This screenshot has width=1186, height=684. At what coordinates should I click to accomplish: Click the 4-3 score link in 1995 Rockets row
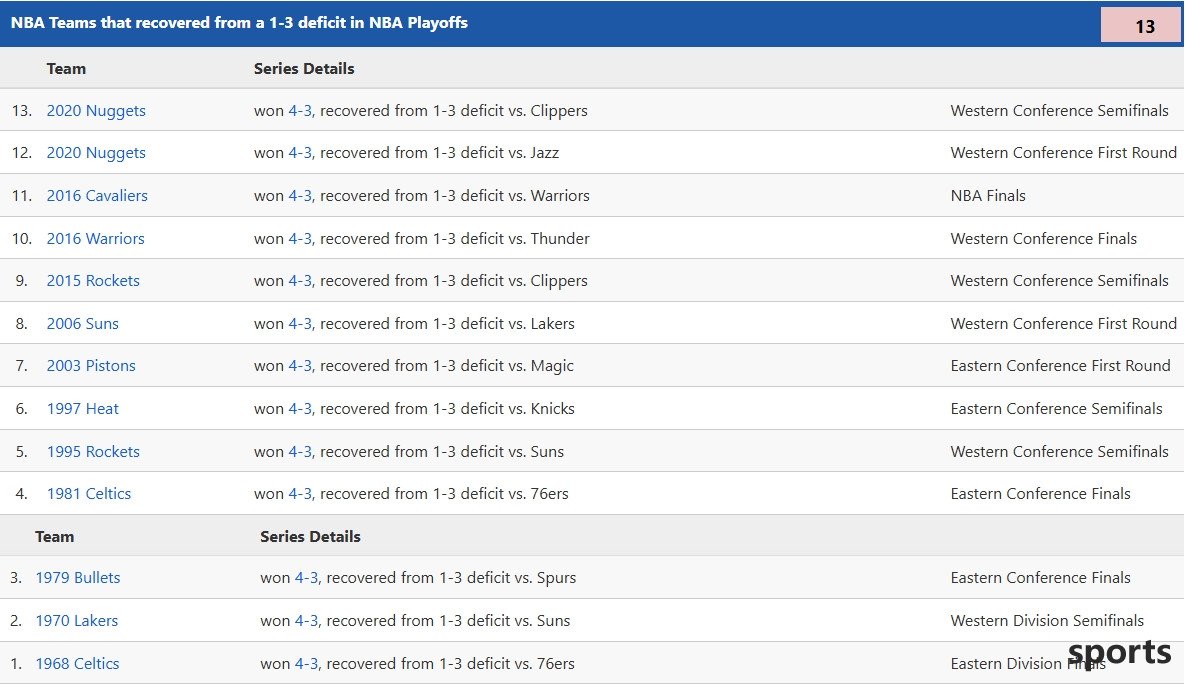300,452
